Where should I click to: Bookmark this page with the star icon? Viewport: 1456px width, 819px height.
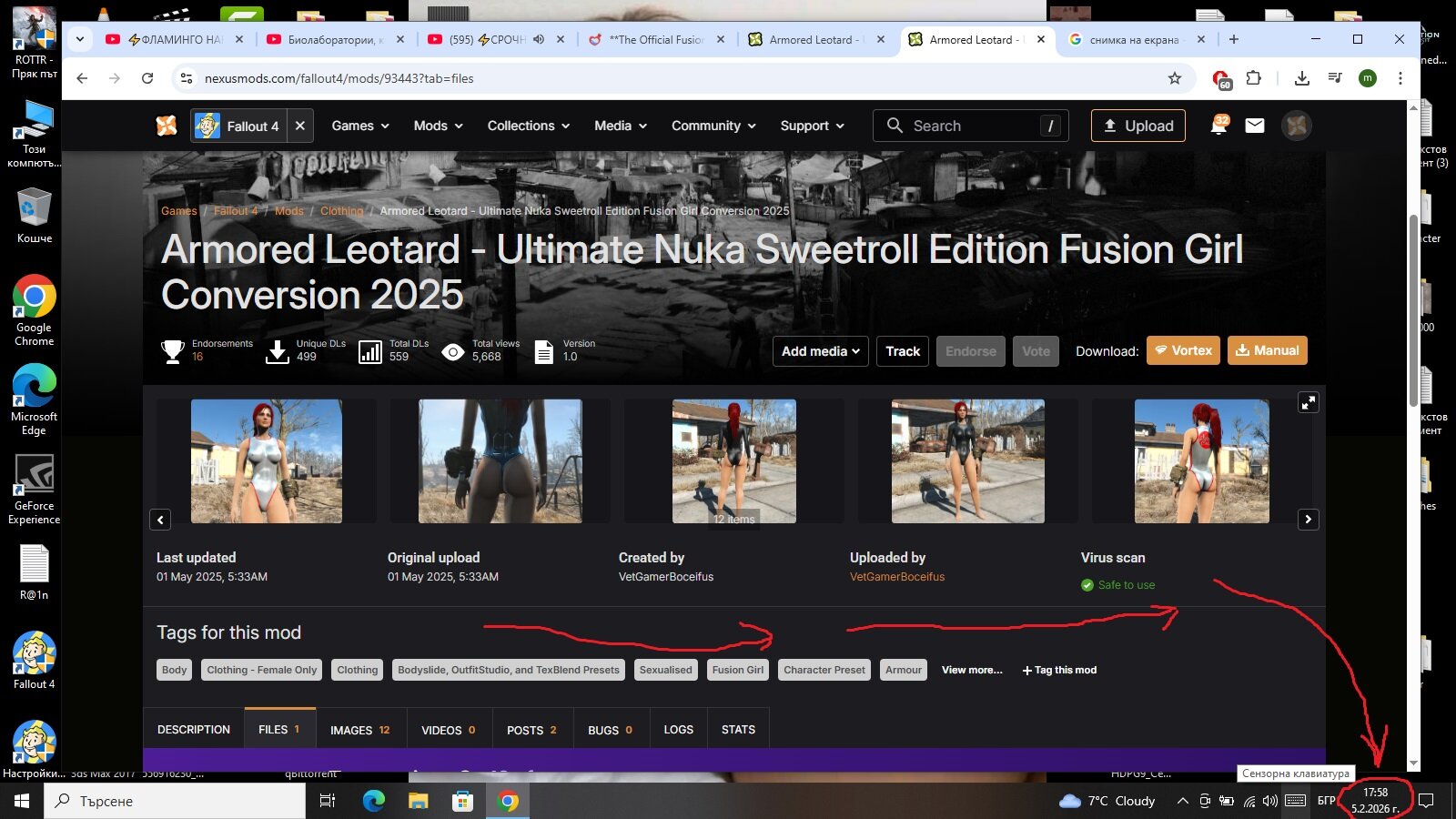[1175, 78]
